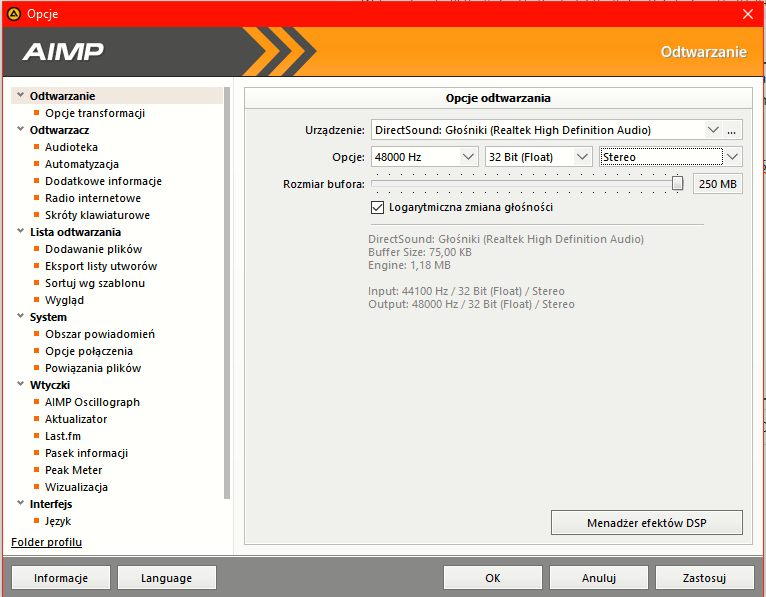
Task: Select Automatyzacja in the settings tree
Action: click(x=82, y=164)
